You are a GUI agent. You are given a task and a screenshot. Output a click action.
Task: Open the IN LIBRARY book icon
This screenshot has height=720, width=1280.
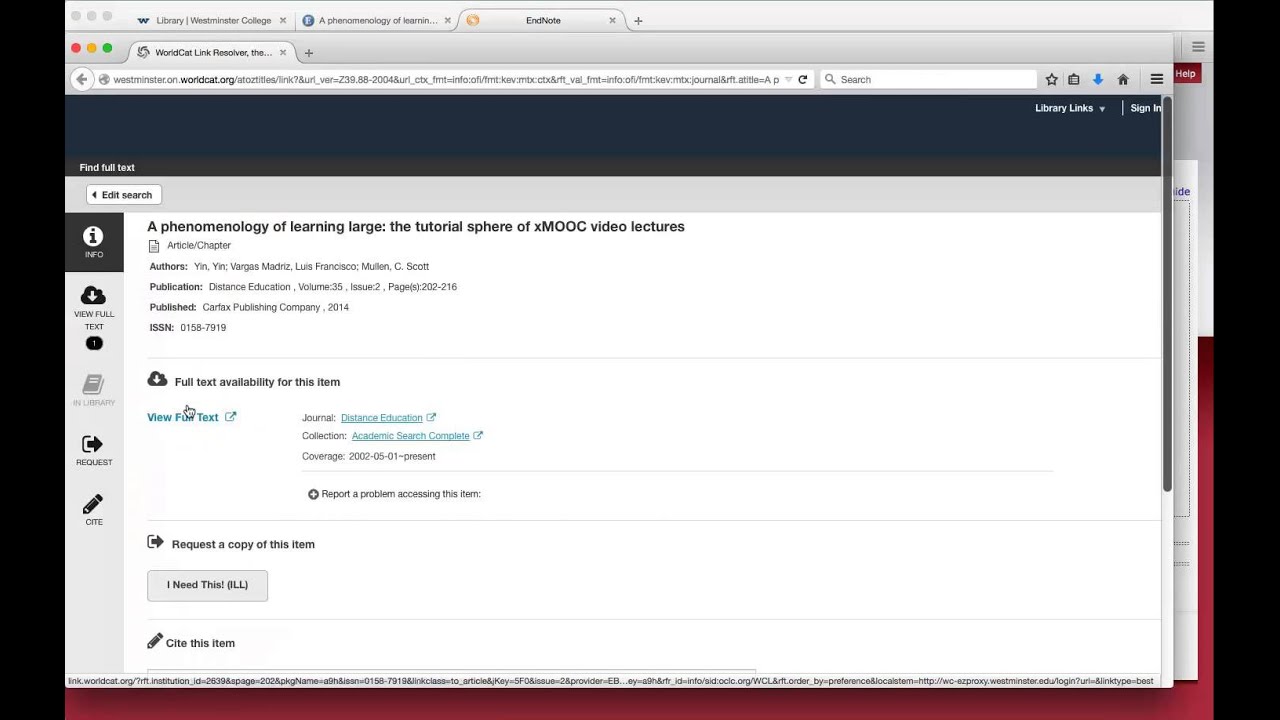pos(93,384)
